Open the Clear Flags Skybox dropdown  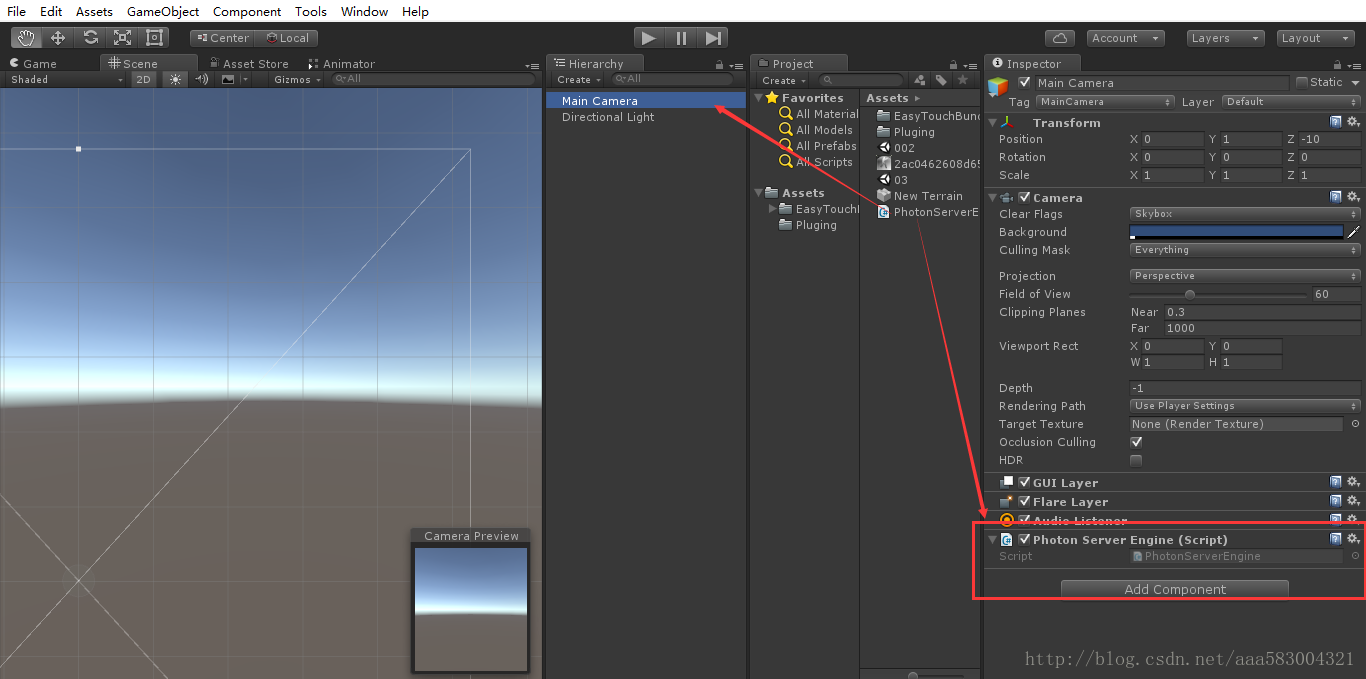pyautogui.click(x=1244, y=214)
